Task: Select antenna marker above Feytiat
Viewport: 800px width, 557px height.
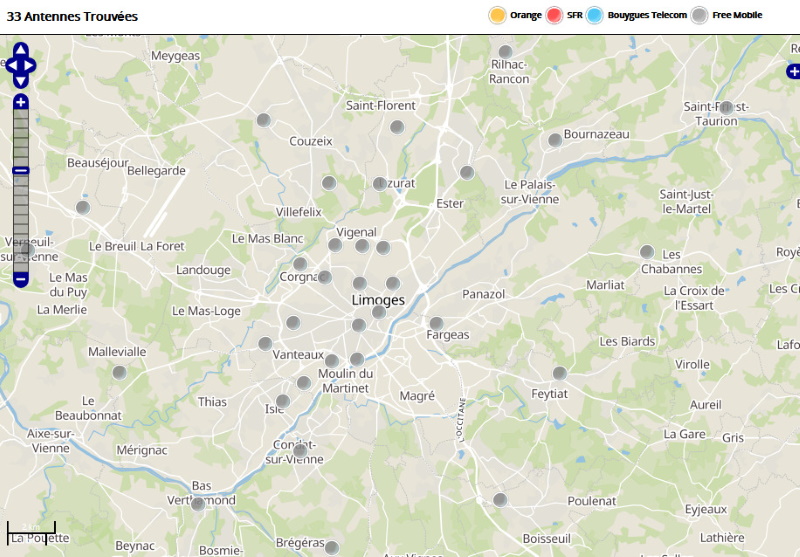Action: (x=560, y=373)
